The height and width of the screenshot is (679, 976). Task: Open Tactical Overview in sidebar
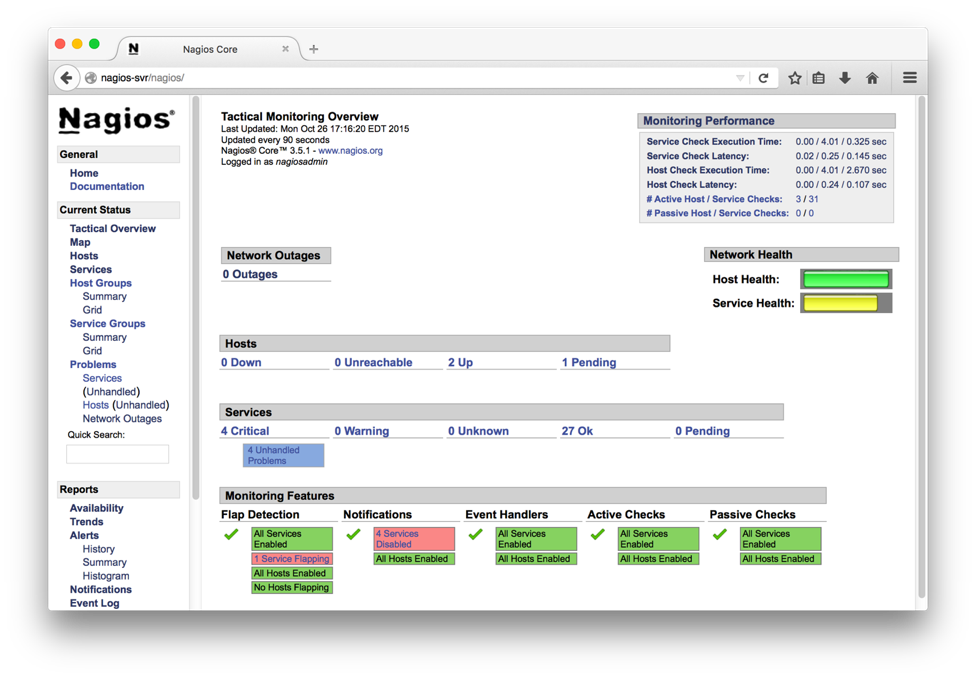pyautogui.click(x=112, y=229)
